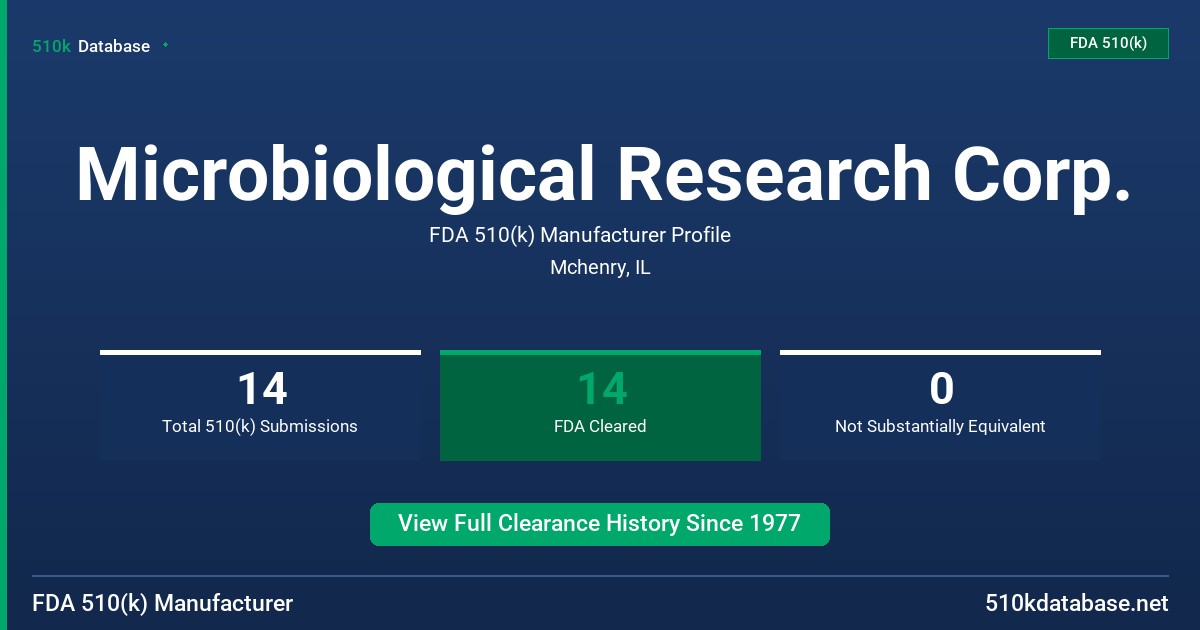
Task: Open the Total 510(k) Submissions card
Action: [260, 405]
